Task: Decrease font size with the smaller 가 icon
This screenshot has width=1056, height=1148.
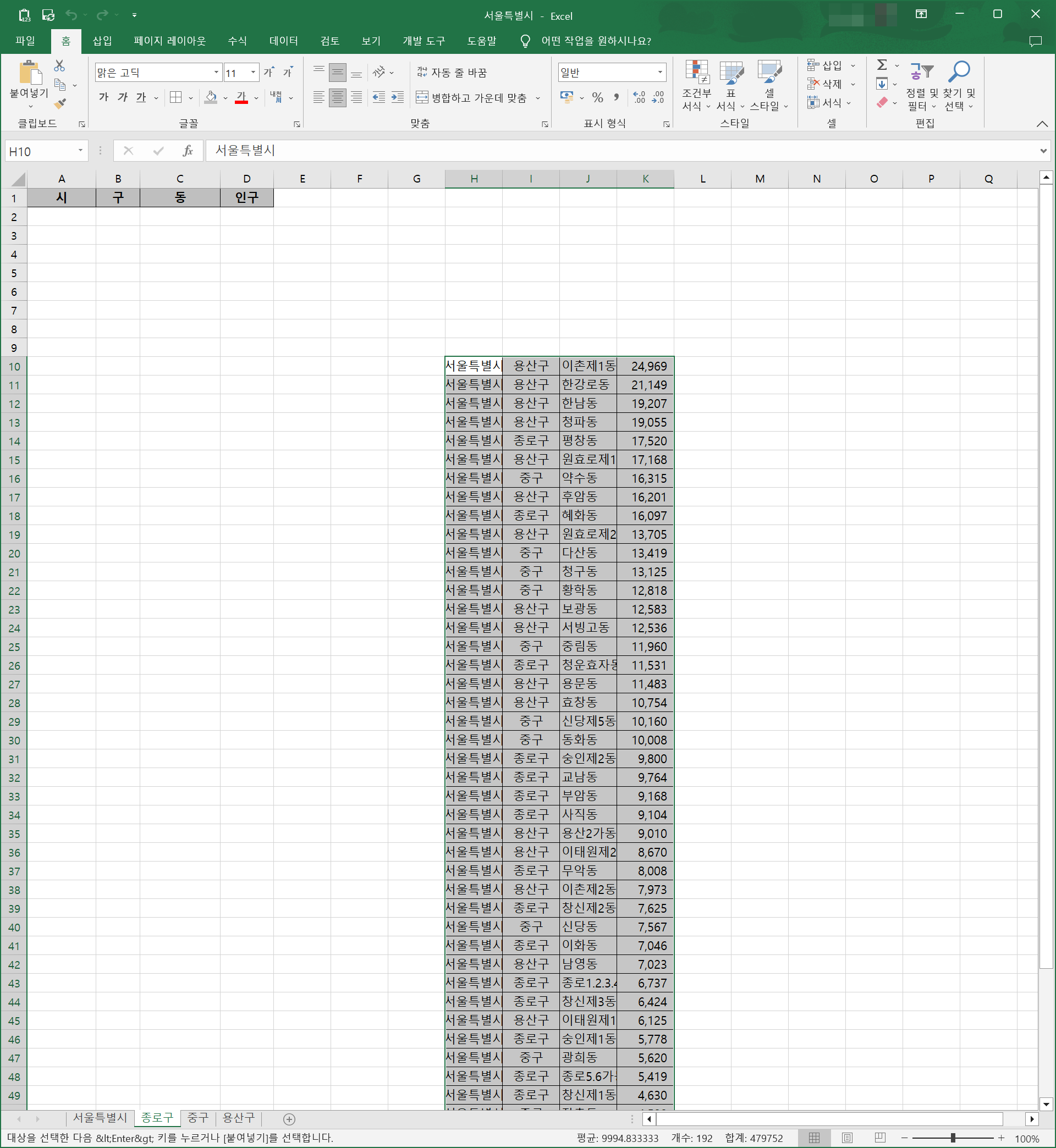Action: pos(289,72)
